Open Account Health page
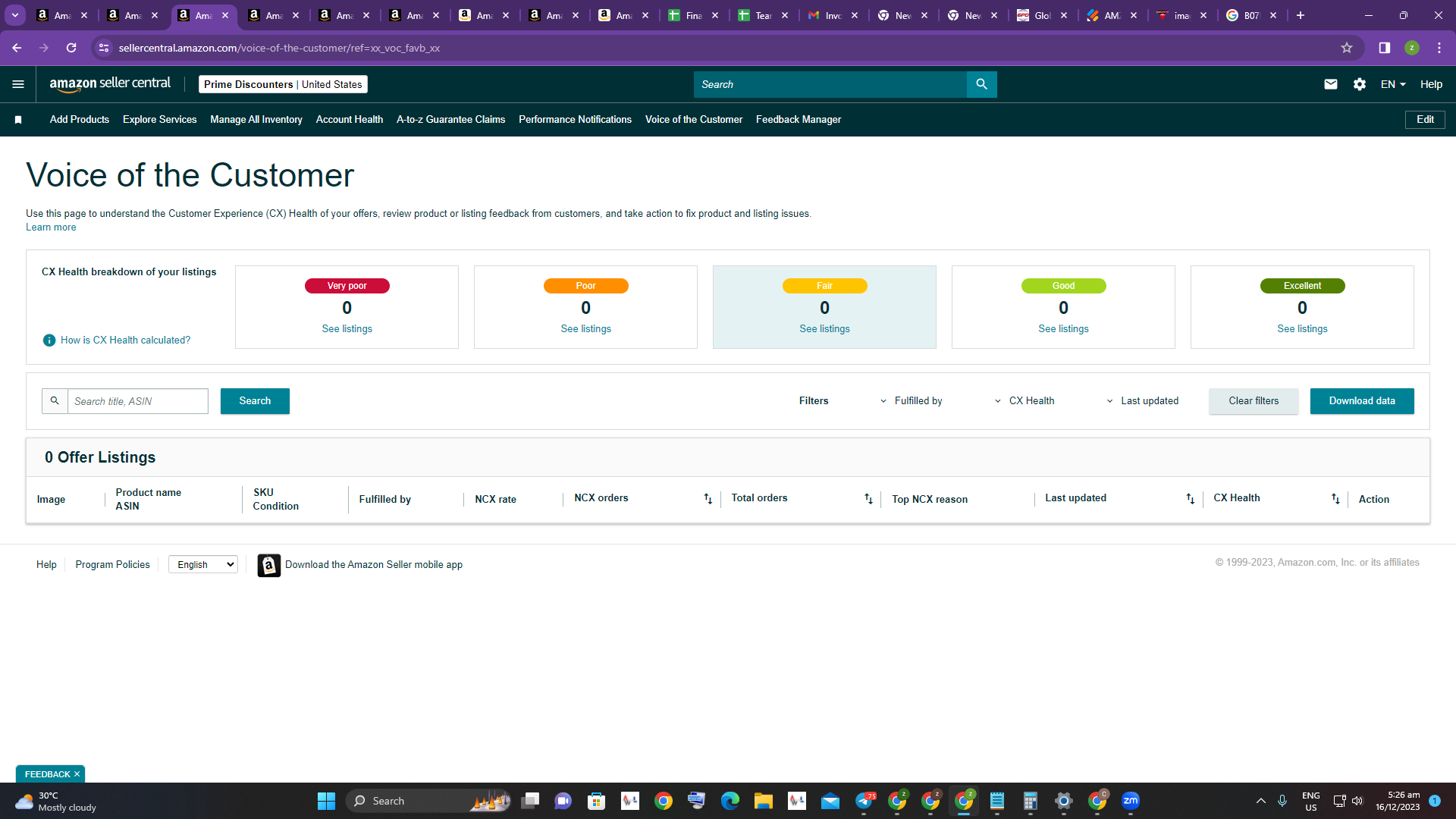Viewport: 1456px width, 819px height. click(350, 120)
